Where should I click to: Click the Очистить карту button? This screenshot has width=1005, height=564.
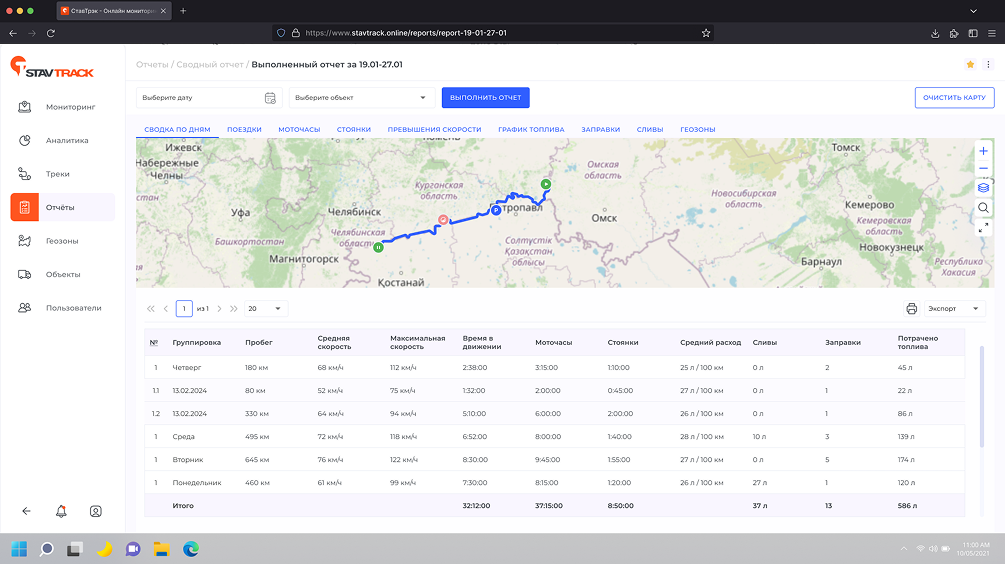(x=953, y=98)
